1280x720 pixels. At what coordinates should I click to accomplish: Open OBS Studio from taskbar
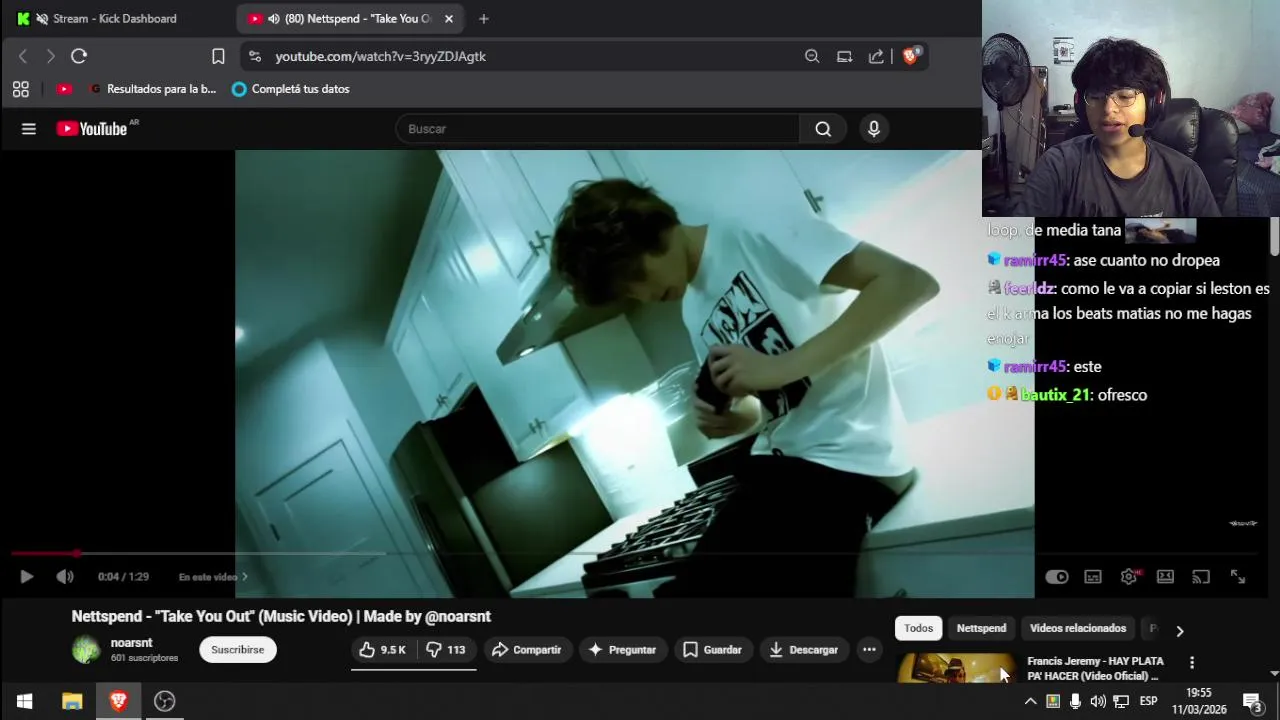[x=165, y=701]
